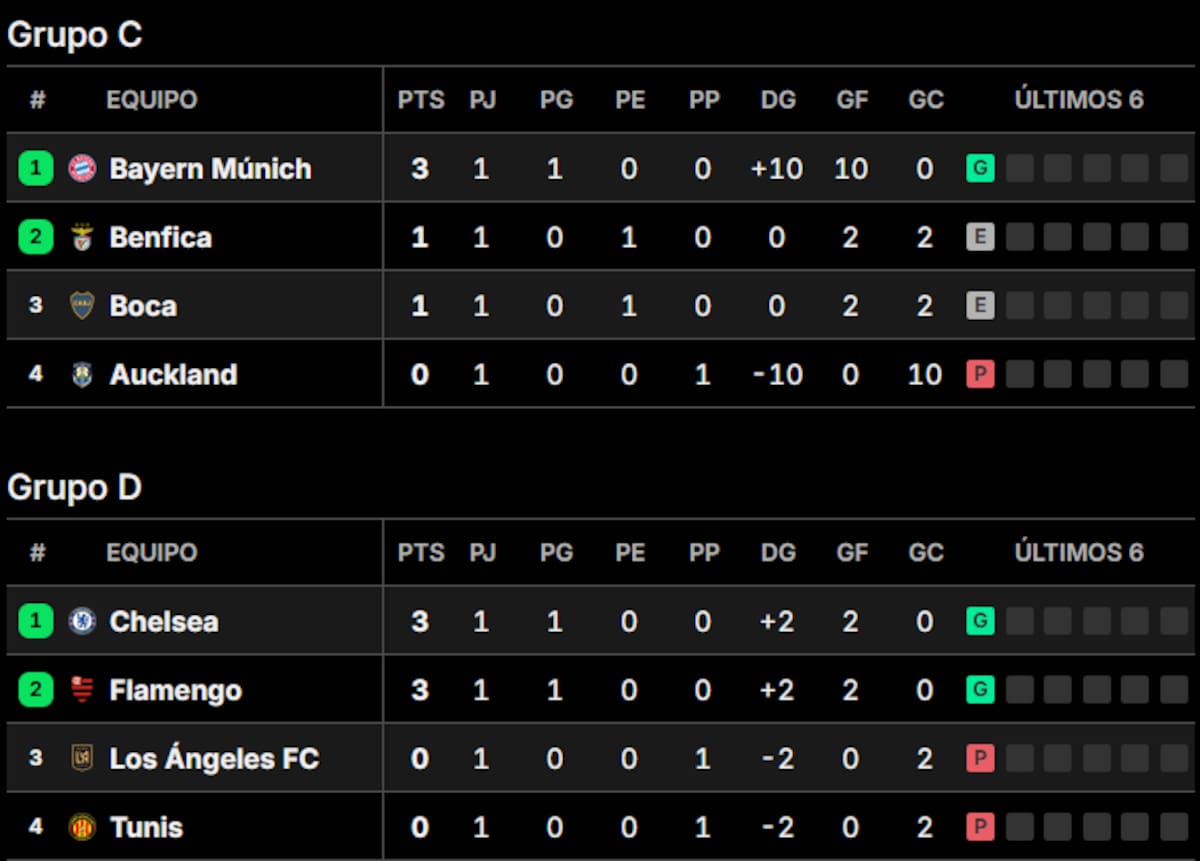Click Chelsea's green position 1 badge
This screenshot has width=1200, height=861.
tap(36, 621)
